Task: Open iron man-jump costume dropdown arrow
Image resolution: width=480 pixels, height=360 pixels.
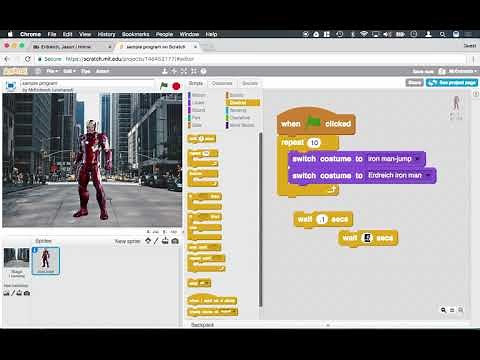Action: 417,159
